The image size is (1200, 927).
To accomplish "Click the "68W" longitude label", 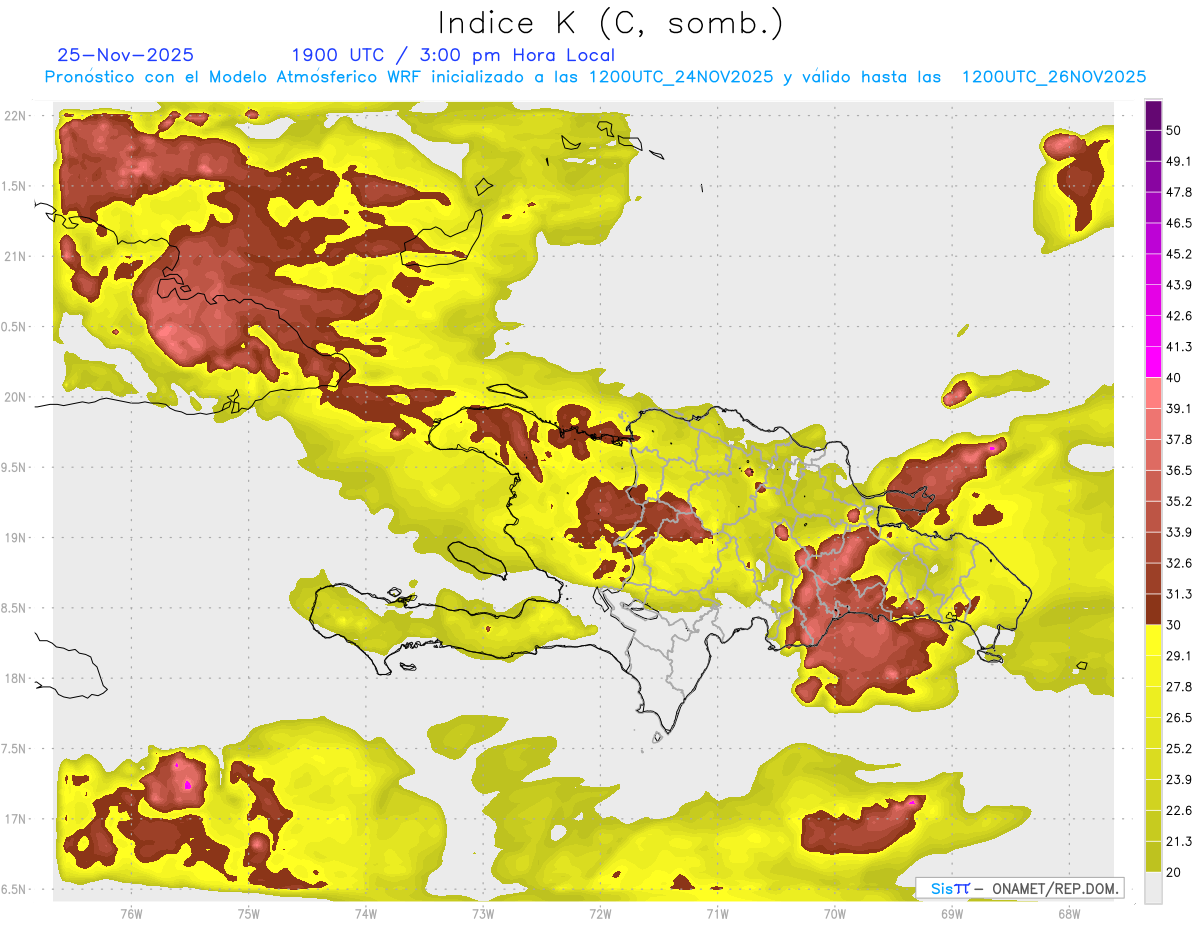I will point(1069,913).
